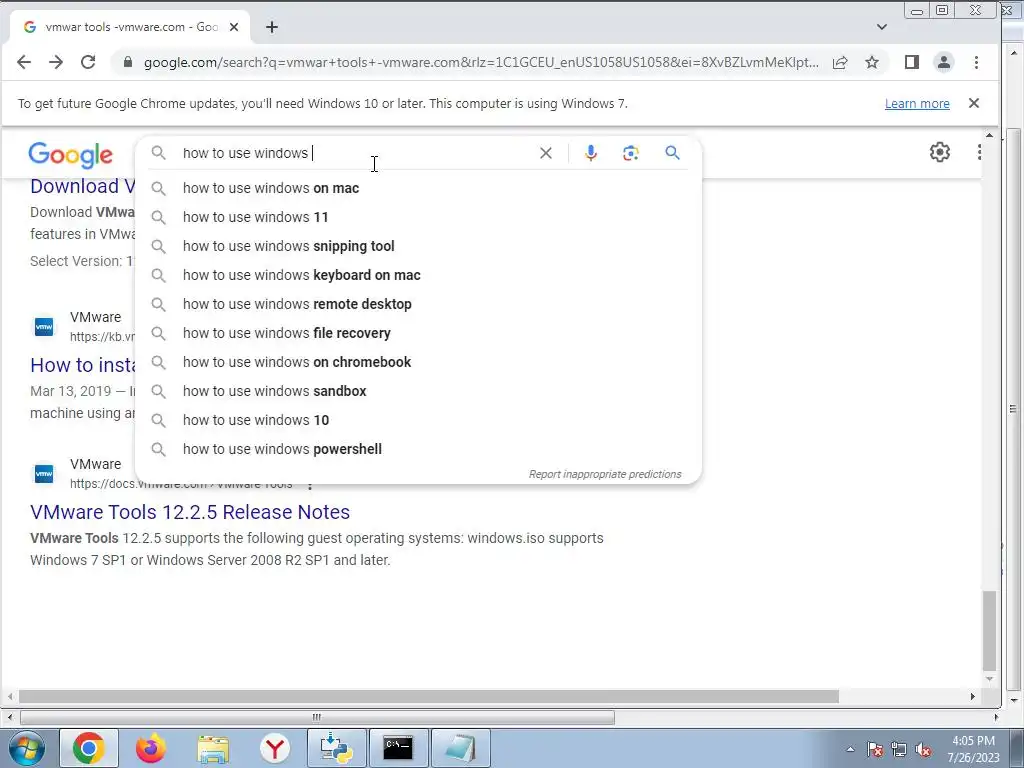1024x768 pixels.
Task: Reload the current Google page
Action: (x=88, y=62)
